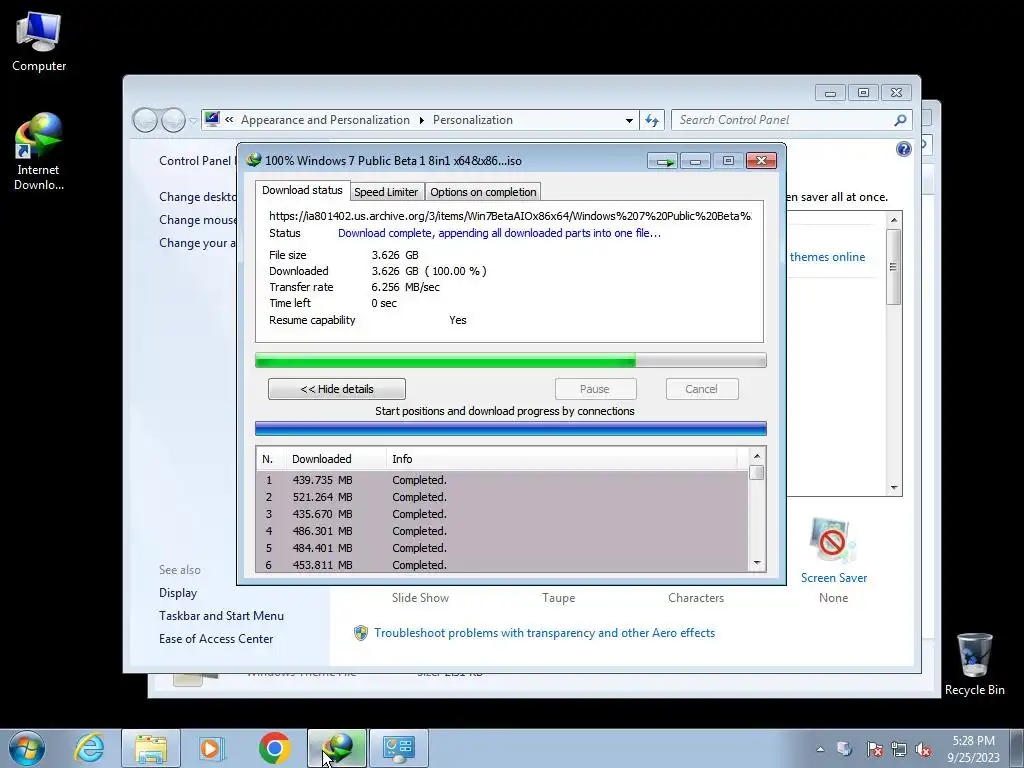Click network tray icon
This screenshot has width=1024, height=768.
899,749
